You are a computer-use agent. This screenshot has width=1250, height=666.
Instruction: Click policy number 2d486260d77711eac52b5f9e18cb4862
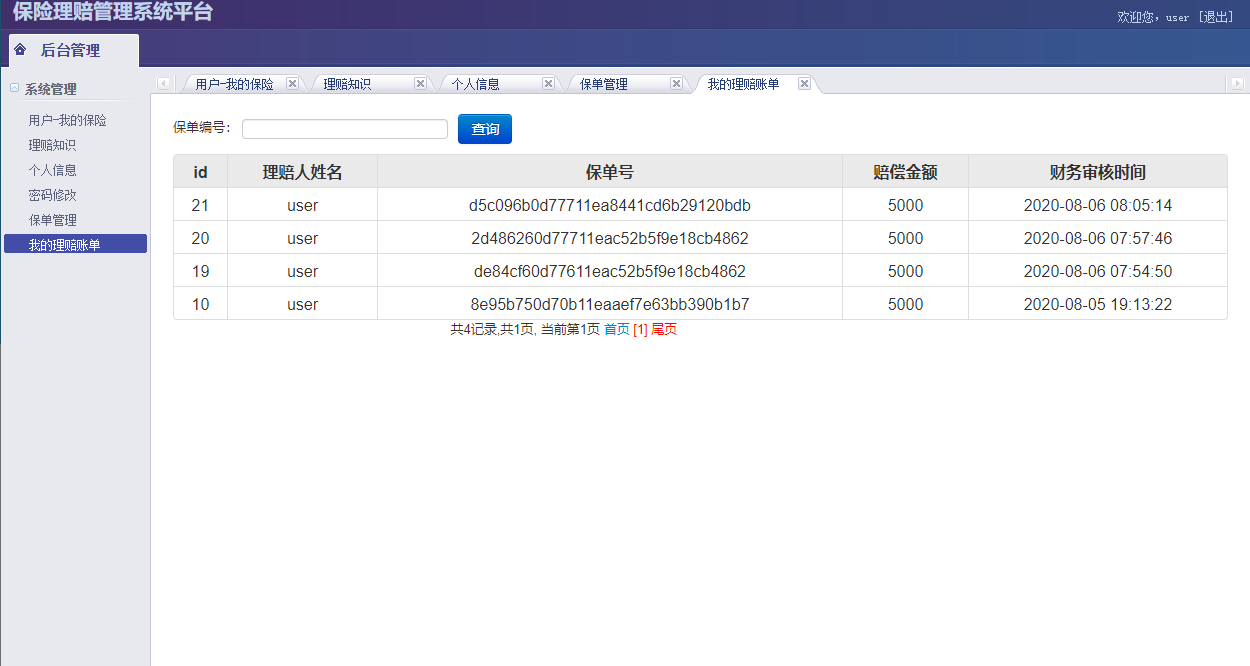pyautogui.click(x=610, y=238)
